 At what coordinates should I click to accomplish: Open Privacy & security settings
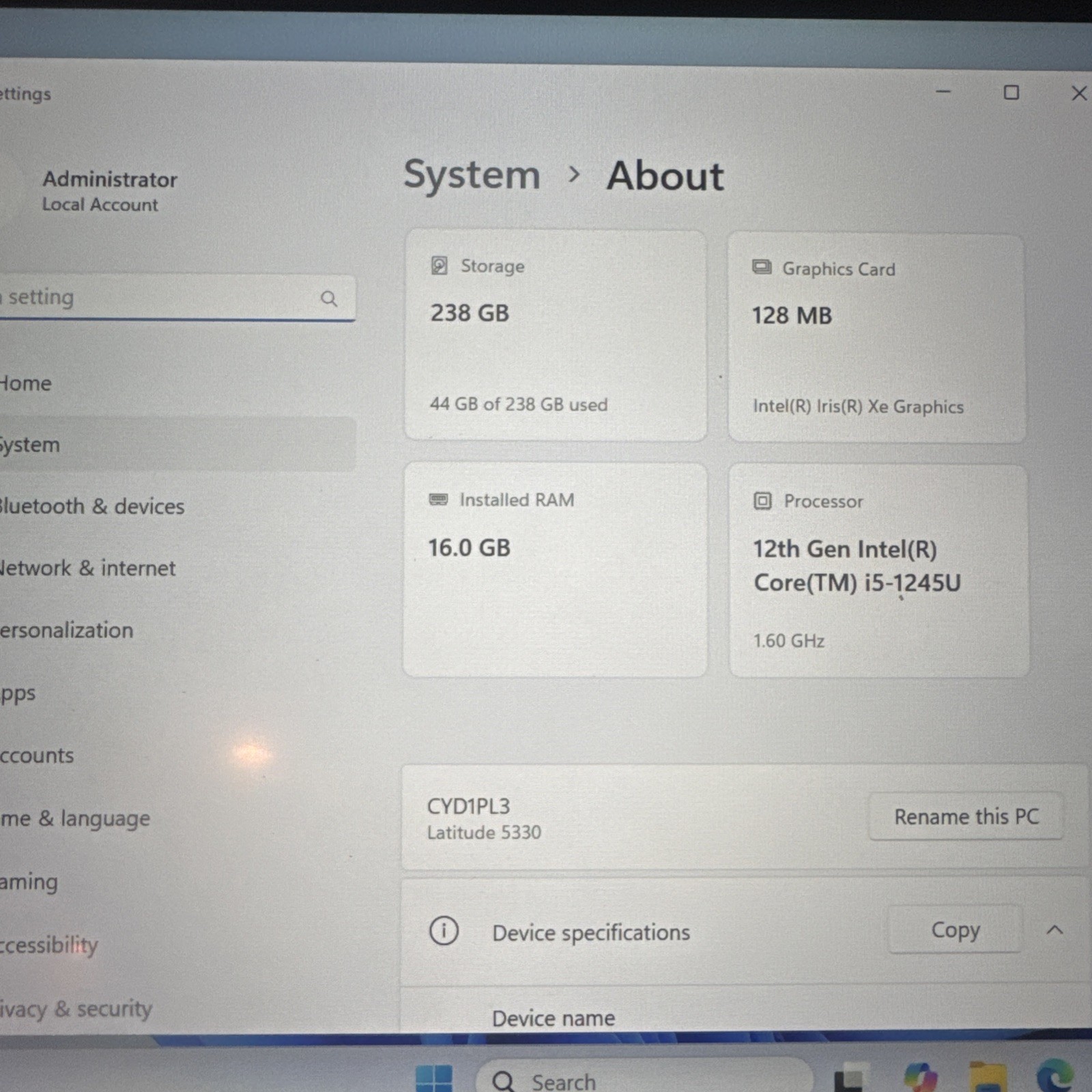pyautogui.click(x=177, y=1008)
